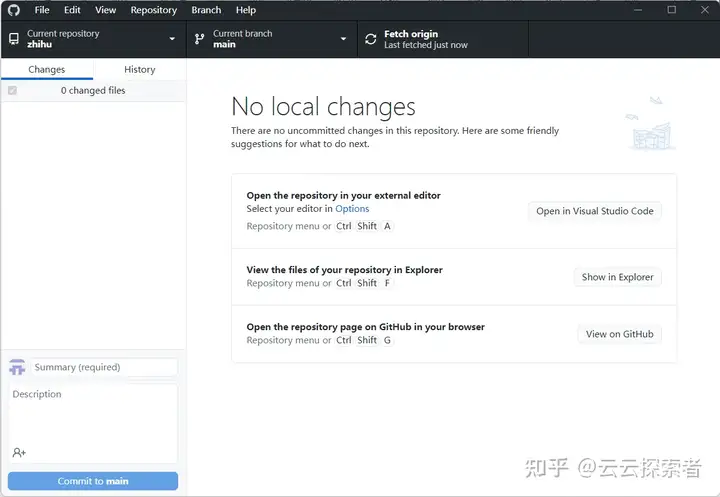Open the File menu
720x497 pixels.
(42, 10)
